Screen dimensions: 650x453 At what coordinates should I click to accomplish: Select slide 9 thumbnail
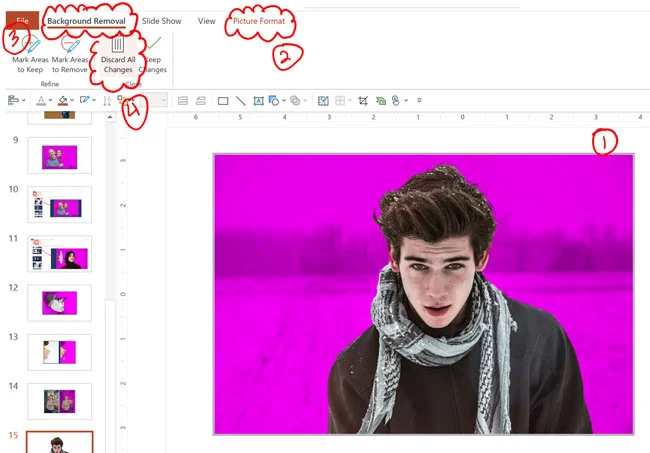[59, 156]
